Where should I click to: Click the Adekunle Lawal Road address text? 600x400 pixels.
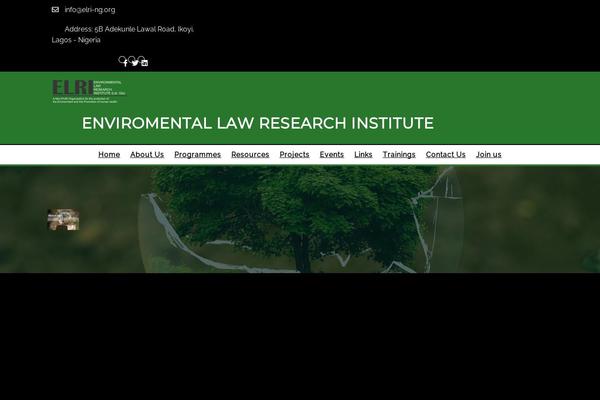click(123, 34)
